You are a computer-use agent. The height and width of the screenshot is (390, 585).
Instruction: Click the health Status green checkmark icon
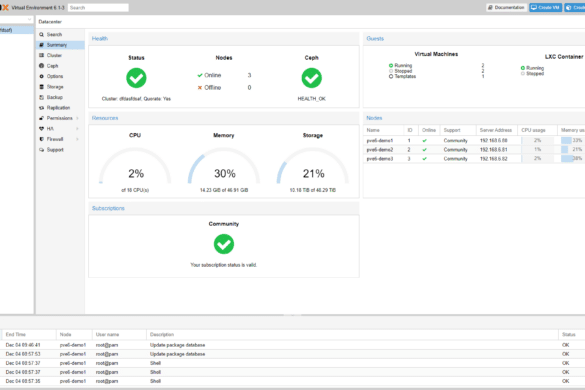136,78
